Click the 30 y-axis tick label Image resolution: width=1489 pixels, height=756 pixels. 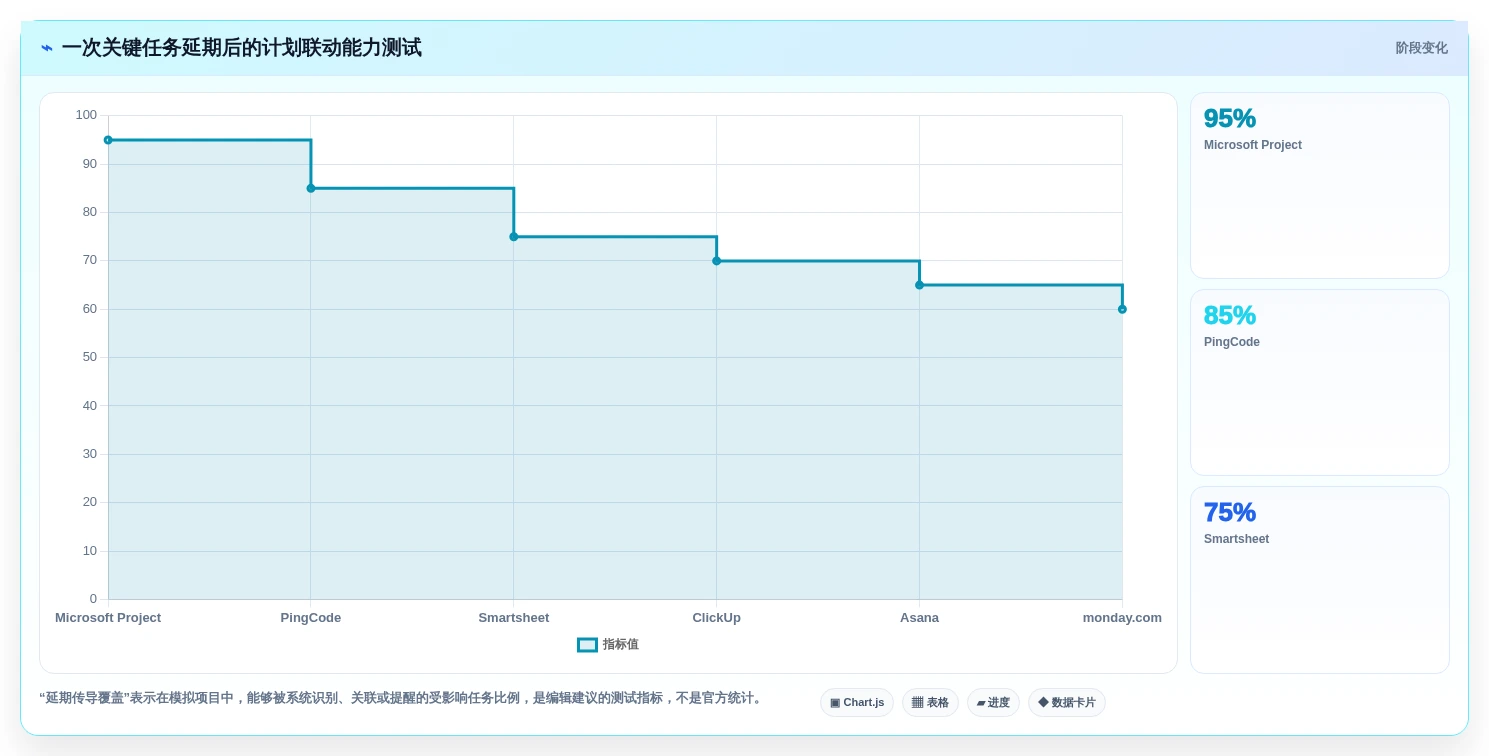click(x=90, y=454)
